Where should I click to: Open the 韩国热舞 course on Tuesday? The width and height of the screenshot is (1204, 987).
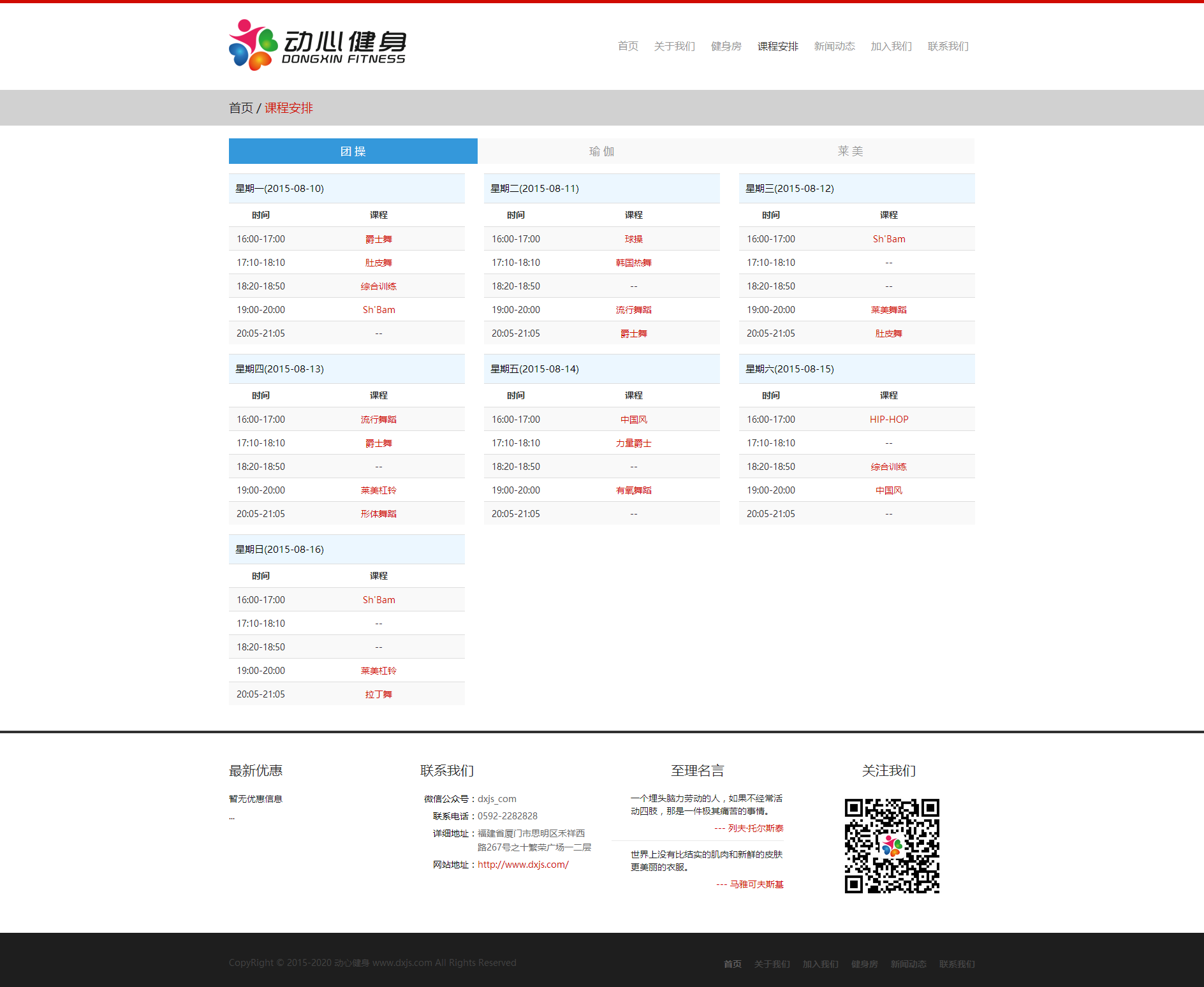pos(633,262)
